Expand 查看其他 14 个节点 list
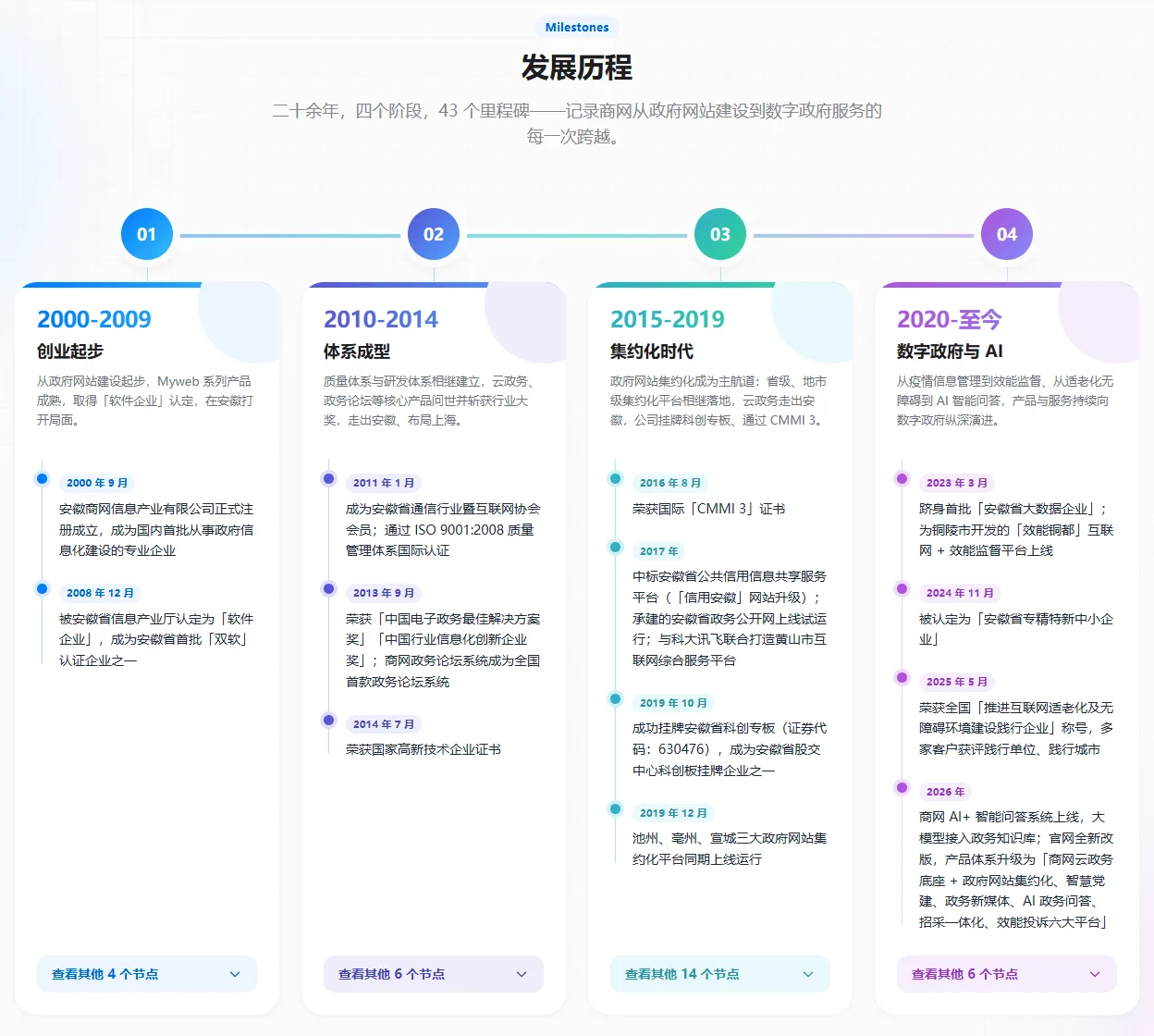 (x=720, y=974)
